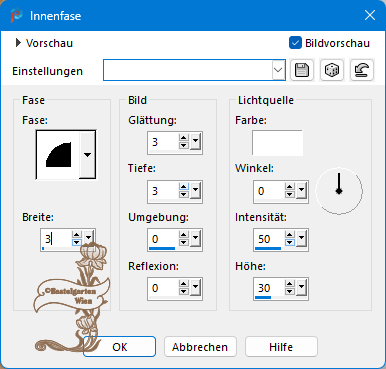Click the white Farbe color swatch
Viewport: 386px width, 369px height.
pyautogui.click(x=277, y=143)
